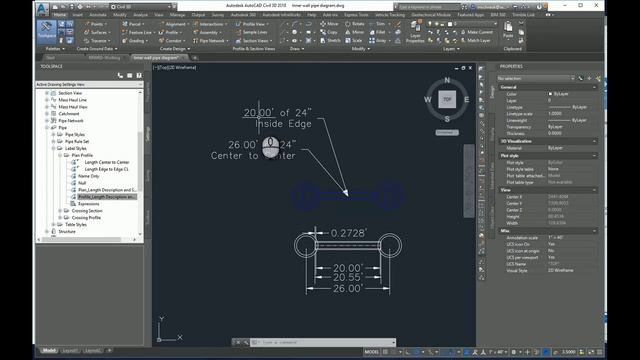This screenshot has width=640, height=360.
Task: Click the Assembly tool
Action: (x=207, y=32)
